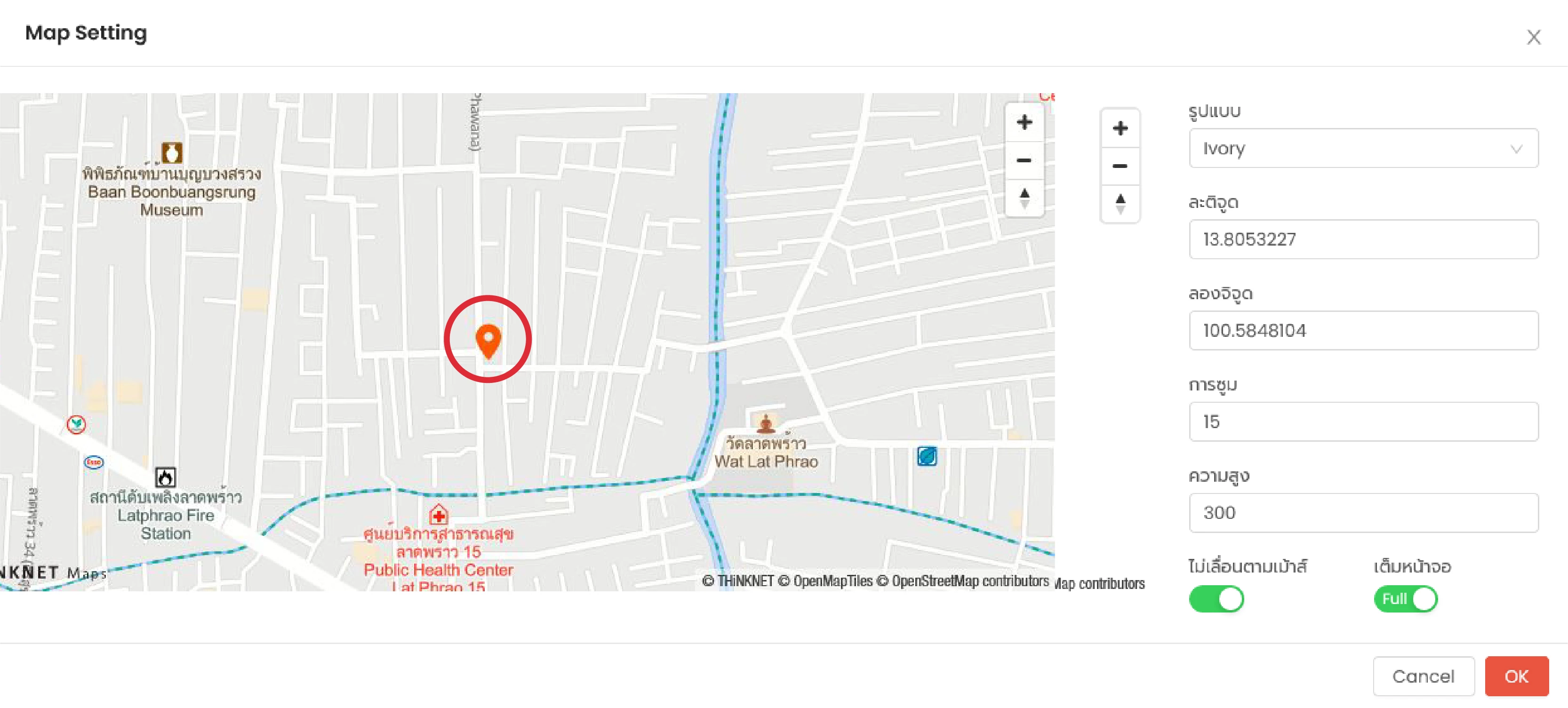Click the outer minus zoom control

(1120, 166)
